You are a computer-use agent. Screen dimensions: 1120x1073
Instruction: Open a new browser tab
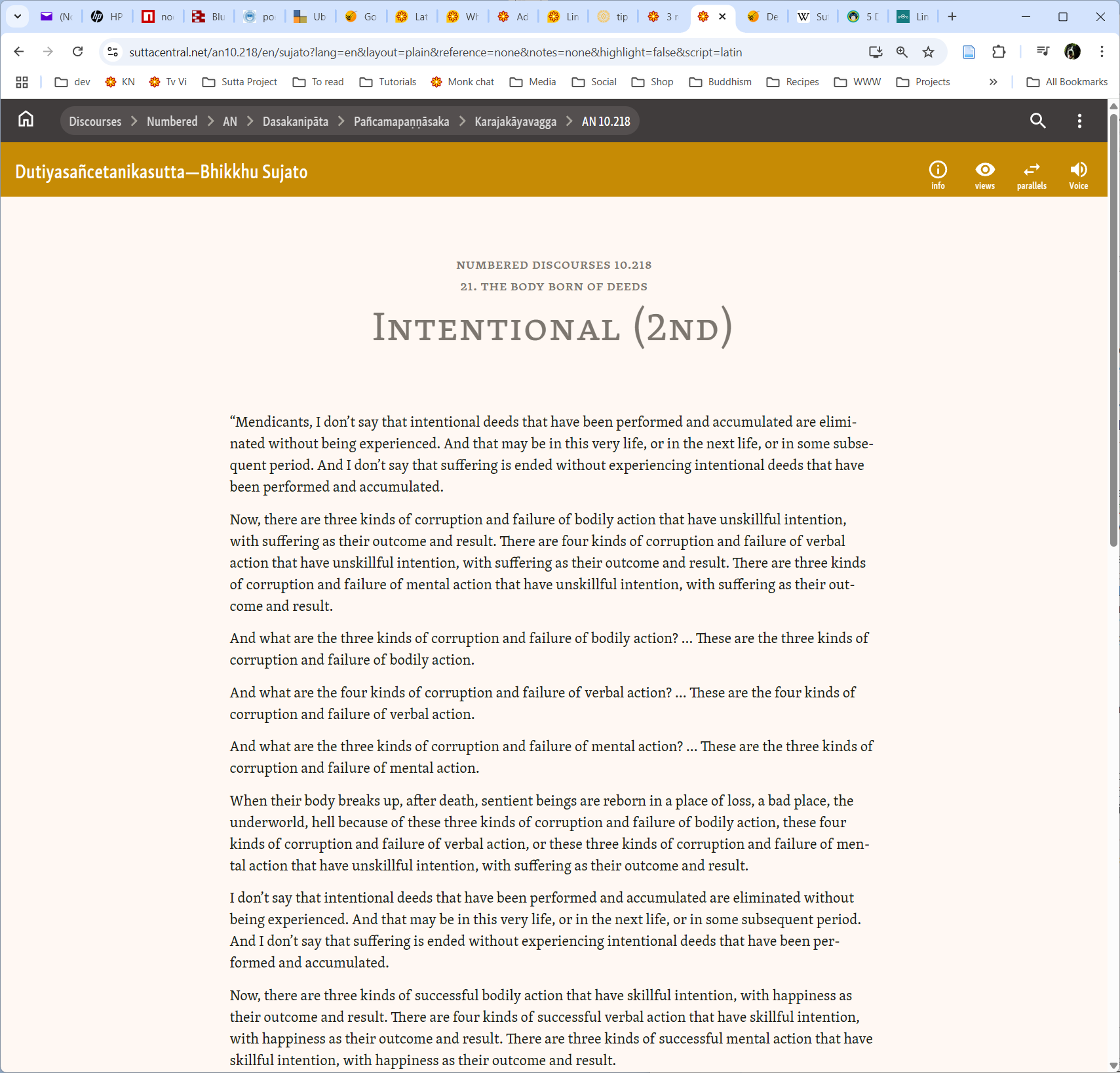(x=952, y=17)
